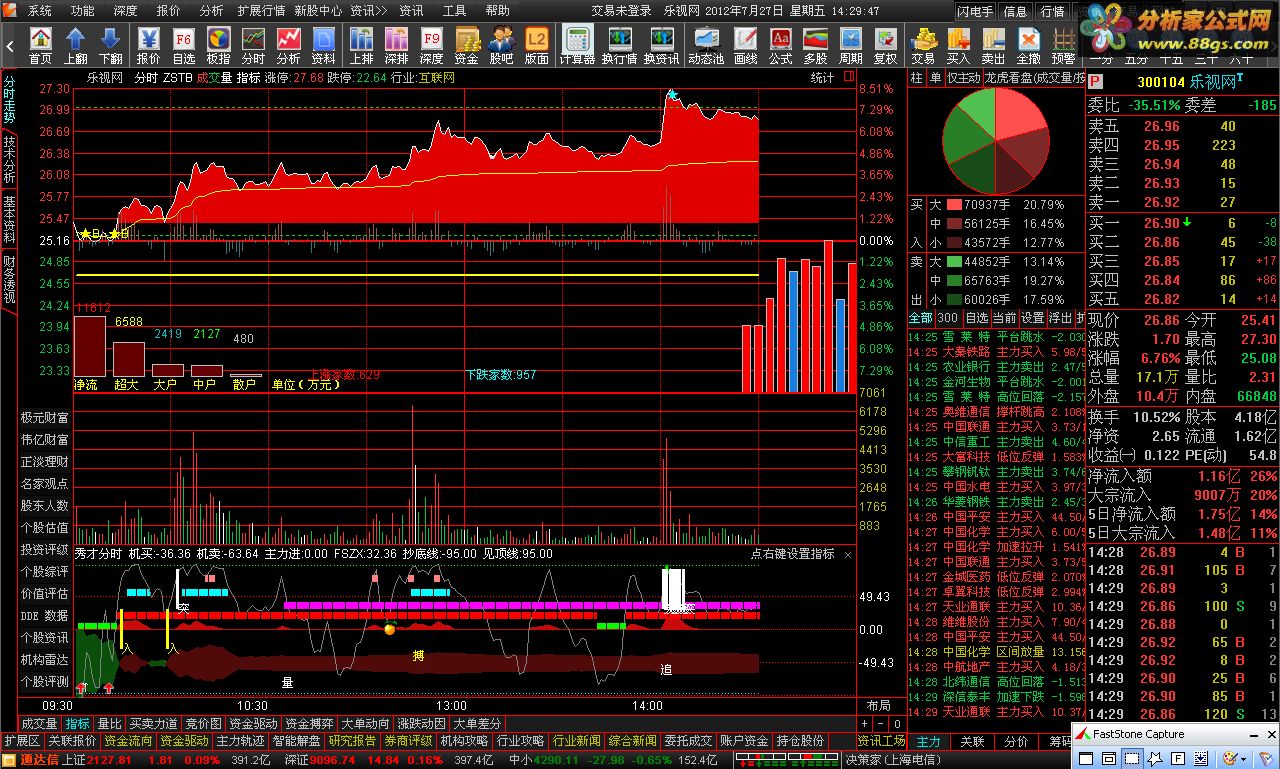Collapse the toolbar with left arrow
The image size is (1280, 769).
[x=10, y=46]
